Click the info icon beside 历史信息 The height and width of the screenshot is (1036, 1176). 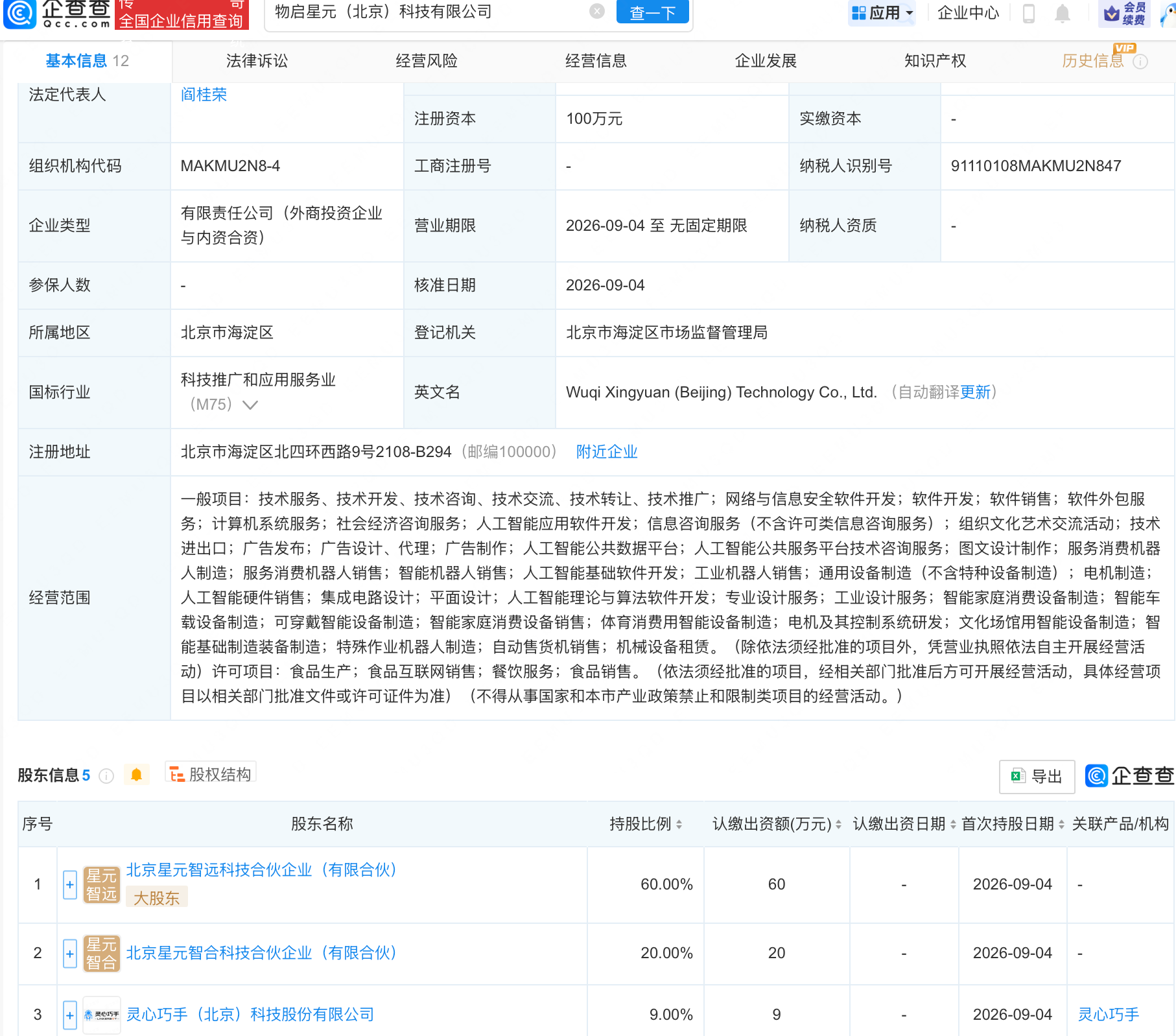tap(1140, 62)
